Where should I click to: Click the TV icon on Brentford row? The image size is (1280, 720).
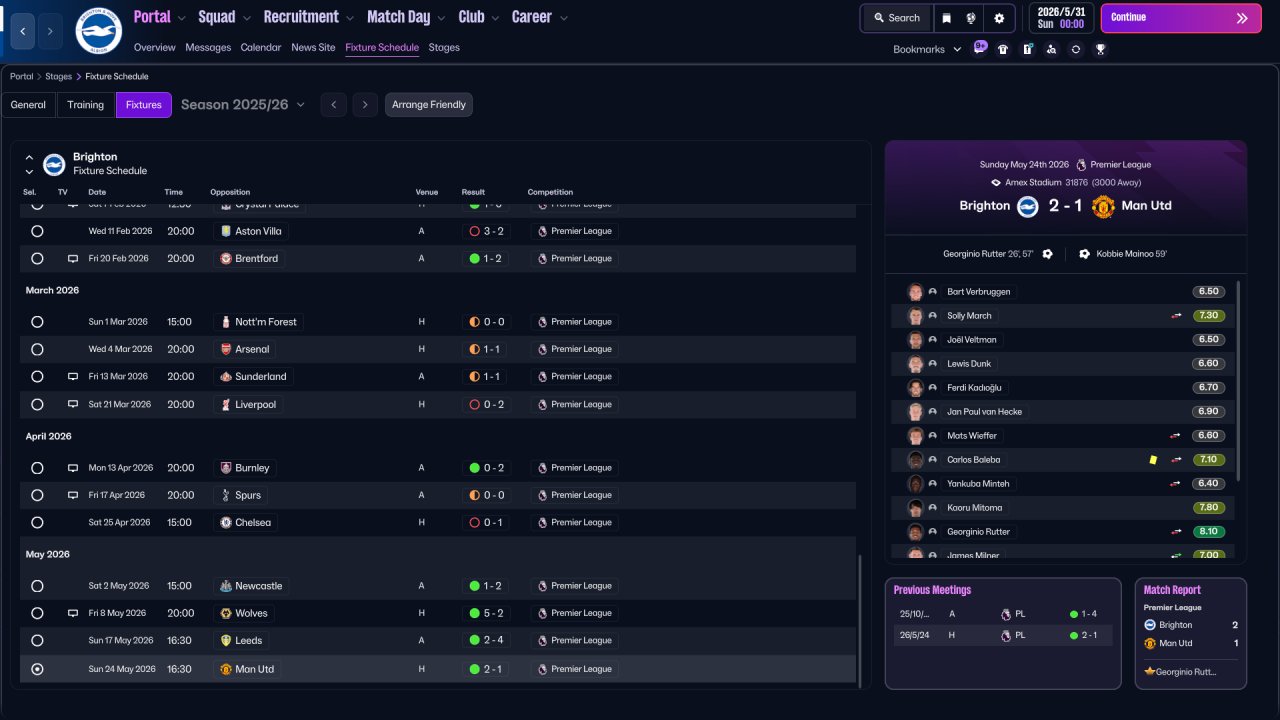pyautogui.click(x=72, y=258)
